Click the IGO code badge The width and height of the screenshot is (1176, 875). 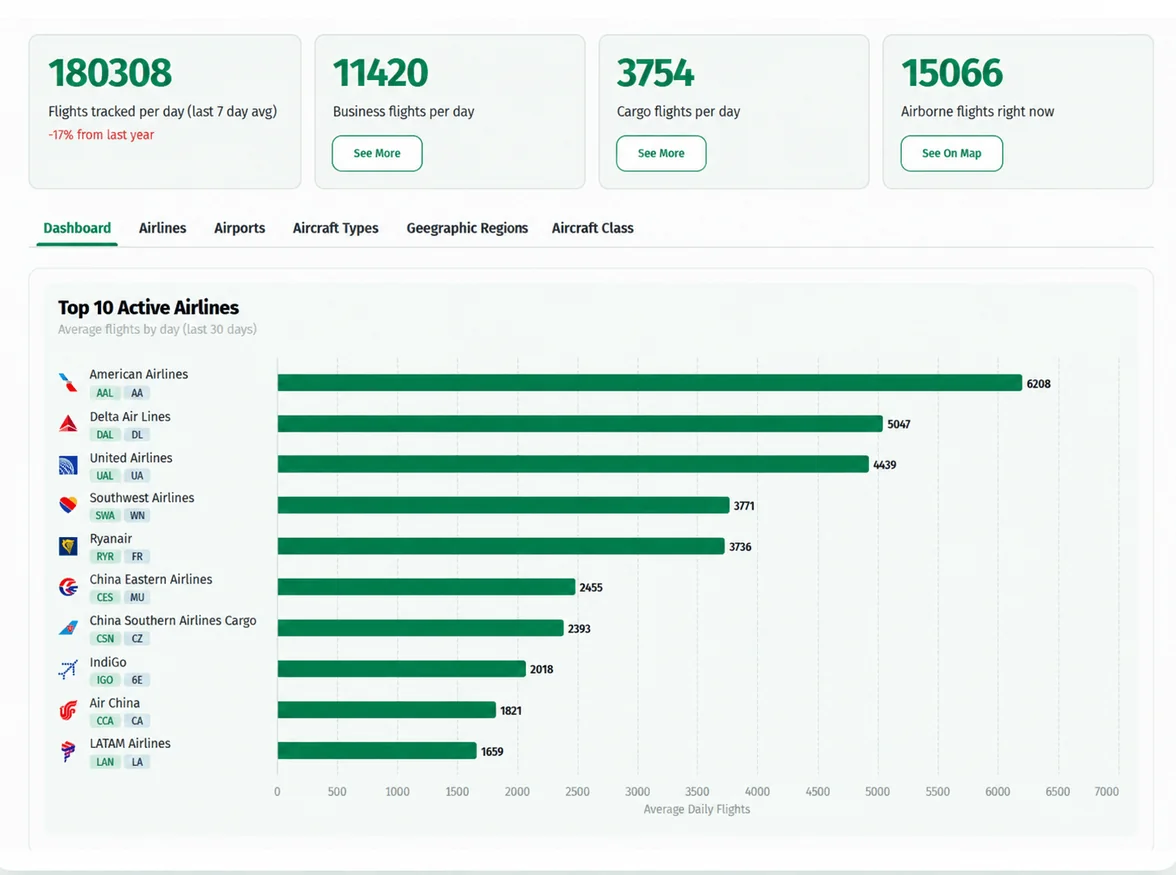point(105,680)
